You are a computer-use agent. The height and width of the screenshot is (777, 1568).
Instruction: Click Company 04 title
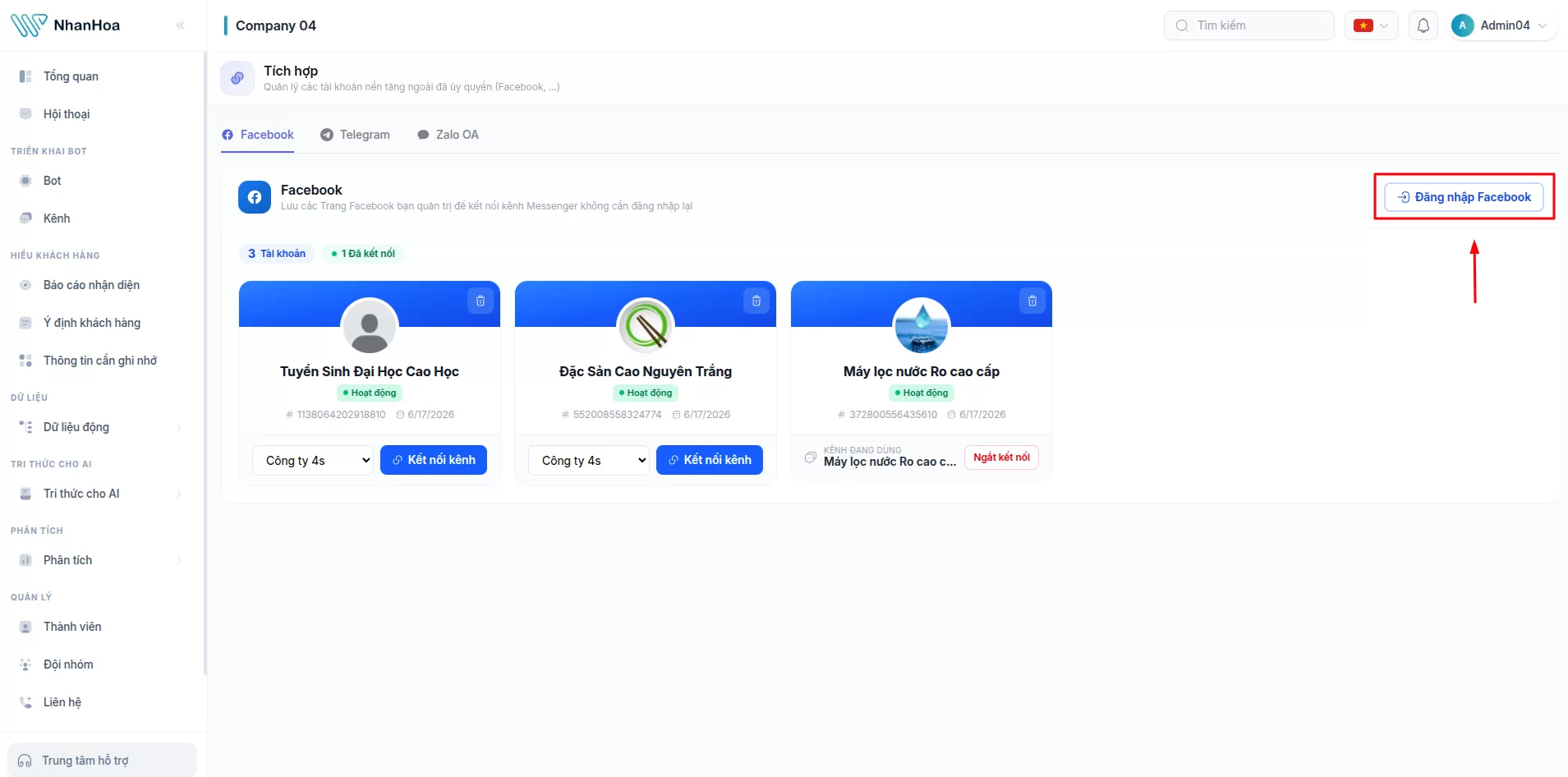tap(276, 25)
